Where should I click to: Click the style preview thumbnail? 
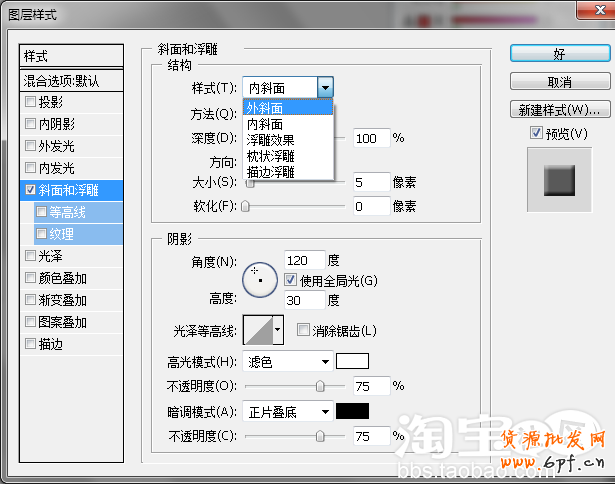[559, 180]
